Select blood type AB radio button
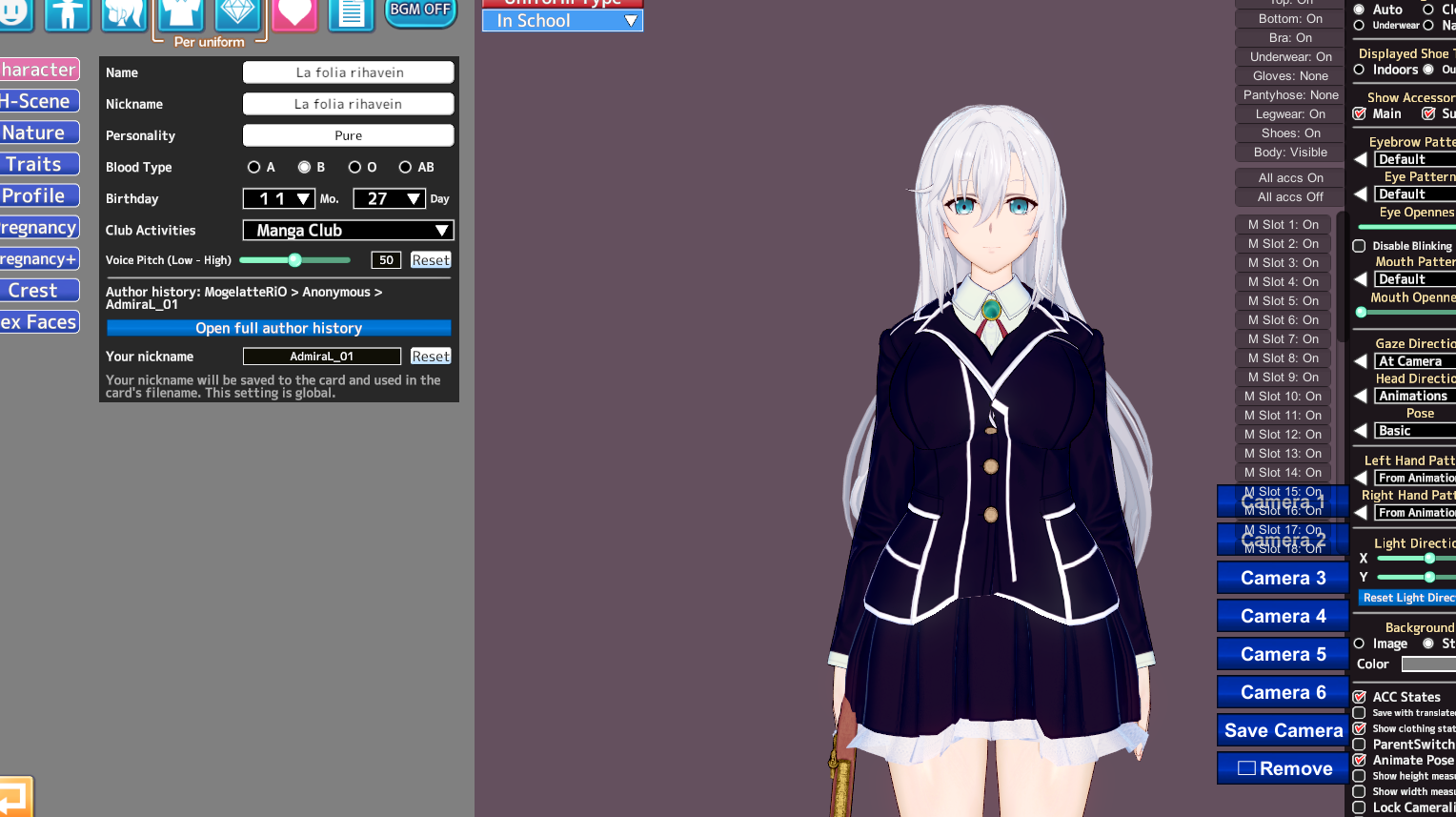This screenshot has height=817, width=1456. [406, 168]
